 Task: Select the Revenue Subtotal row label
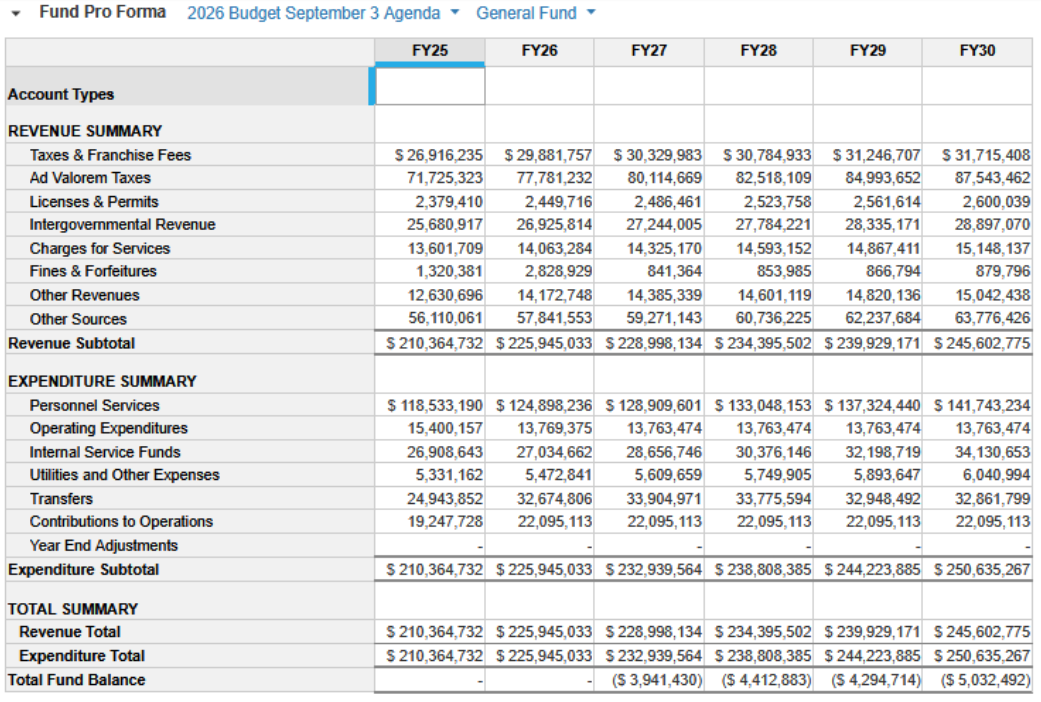[x=71, y=343]
